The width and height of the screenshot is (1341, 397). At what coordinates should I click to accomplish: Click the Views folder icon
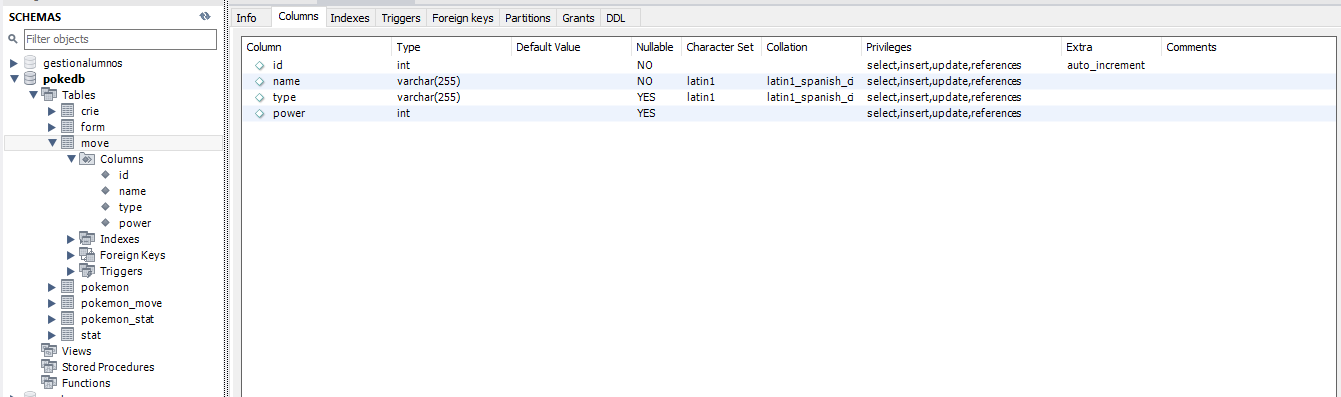[49, 351]
